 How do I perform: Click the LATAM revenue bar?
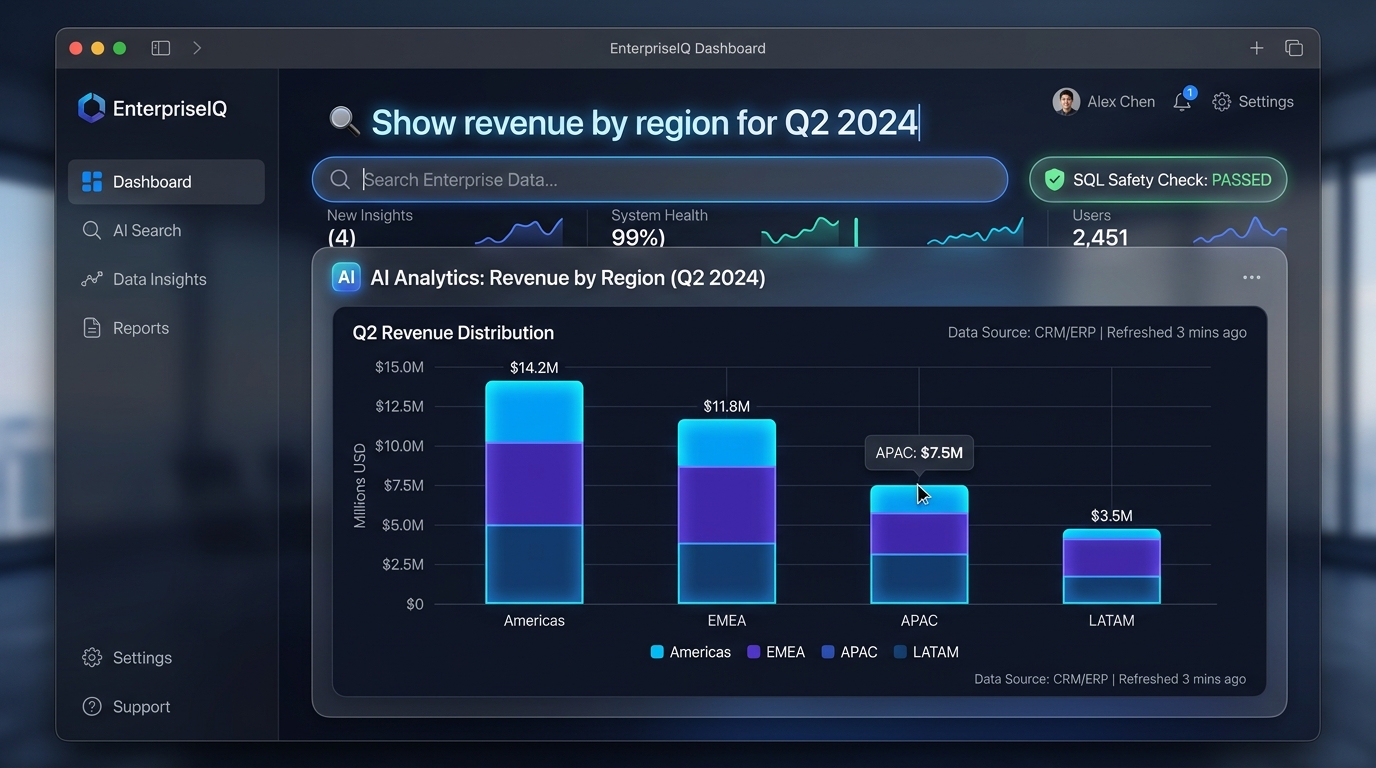click(1111, 566)
